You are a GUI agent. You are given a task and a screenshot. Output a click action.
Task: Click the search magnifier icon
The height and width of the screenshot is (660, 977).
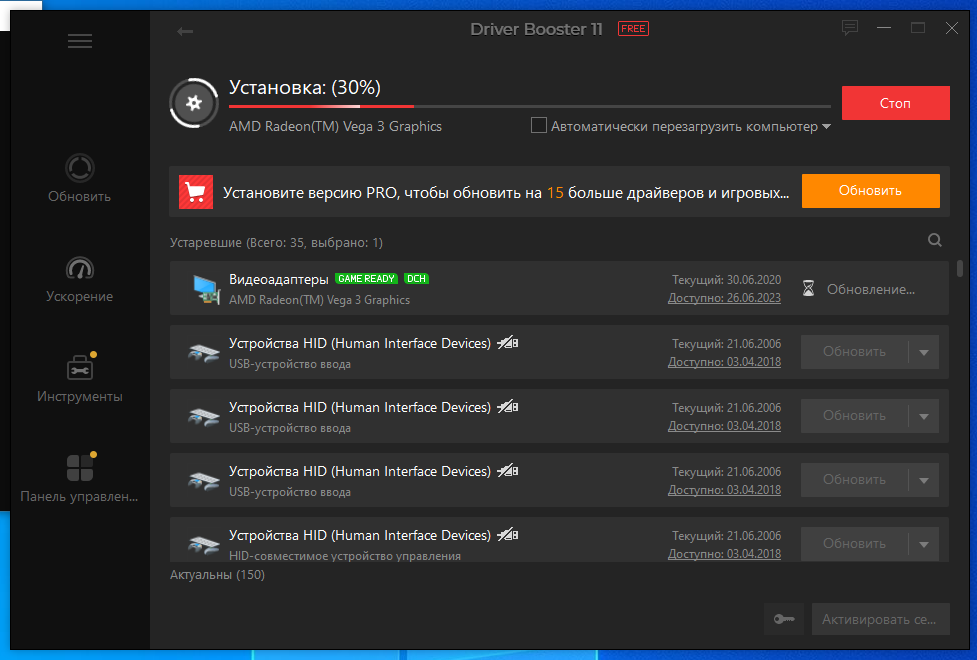click(x=935, y=240)
